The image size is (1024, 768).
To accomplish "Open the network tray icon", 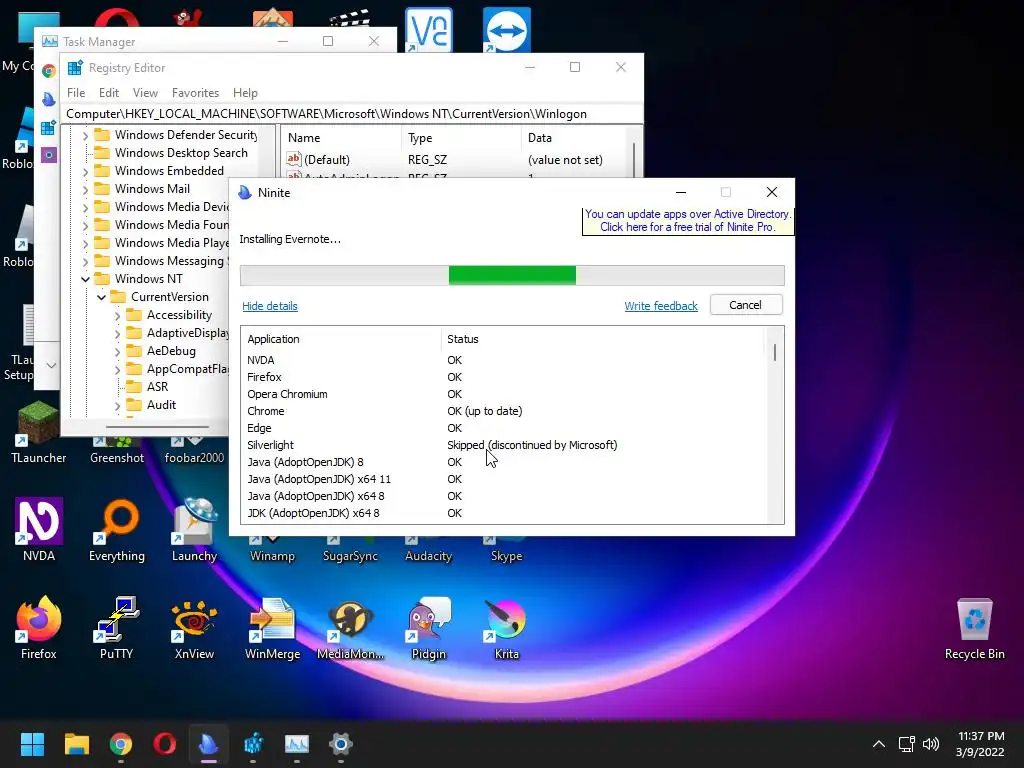I will [906, 744].
